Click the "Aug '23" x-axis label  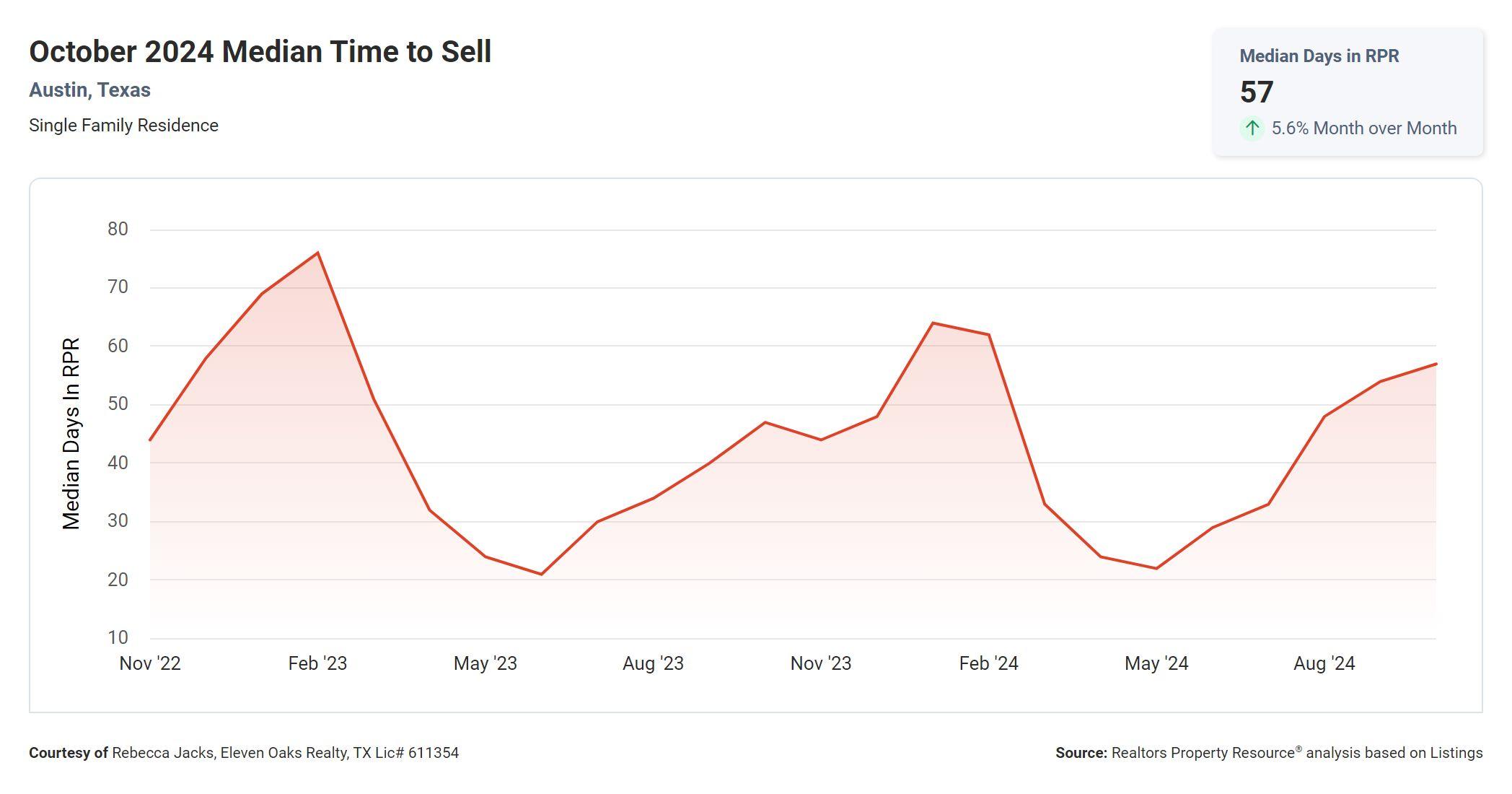(x=653, y=663)
